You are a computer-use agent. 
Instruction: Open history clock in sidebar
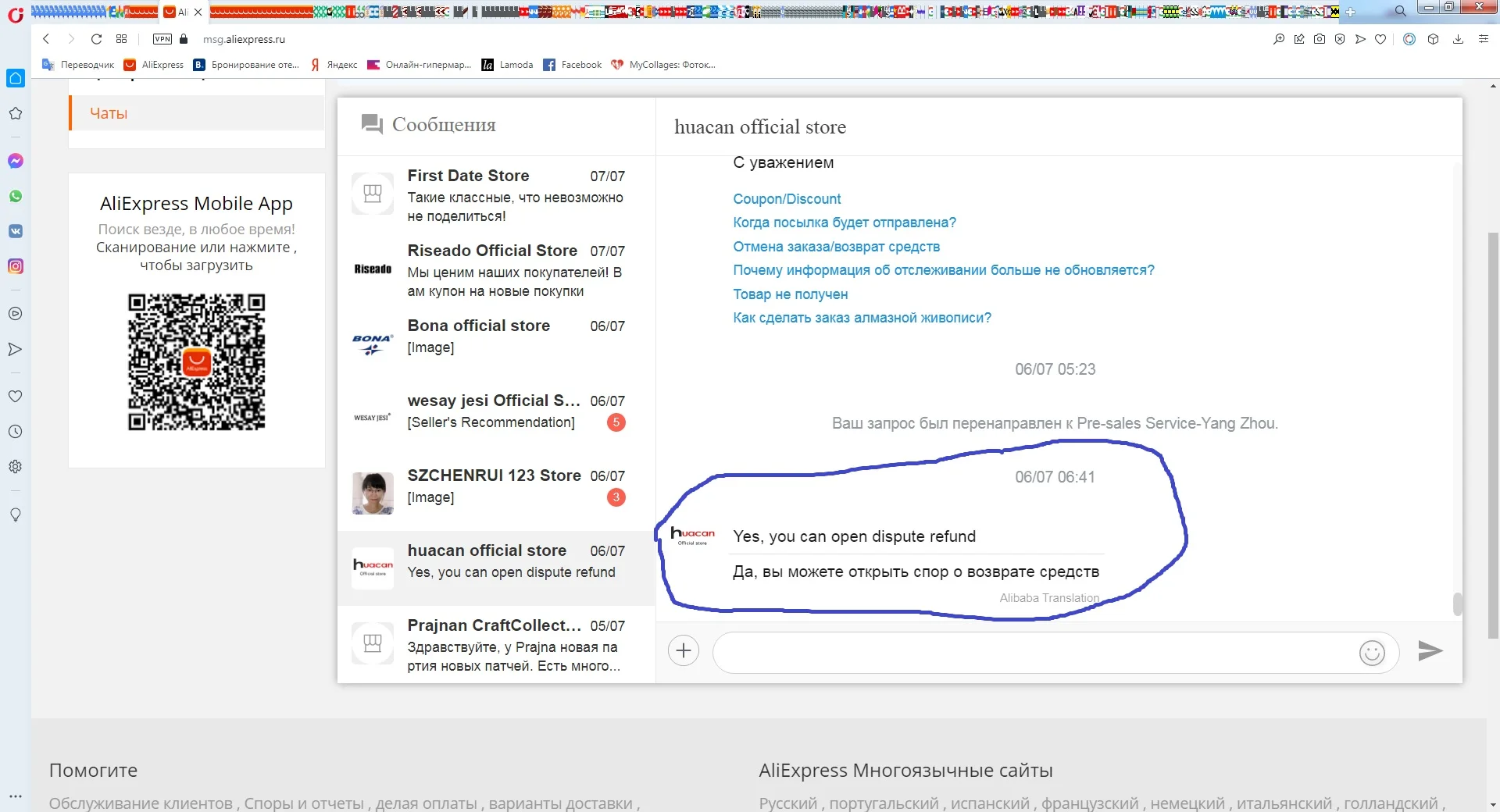16,432
